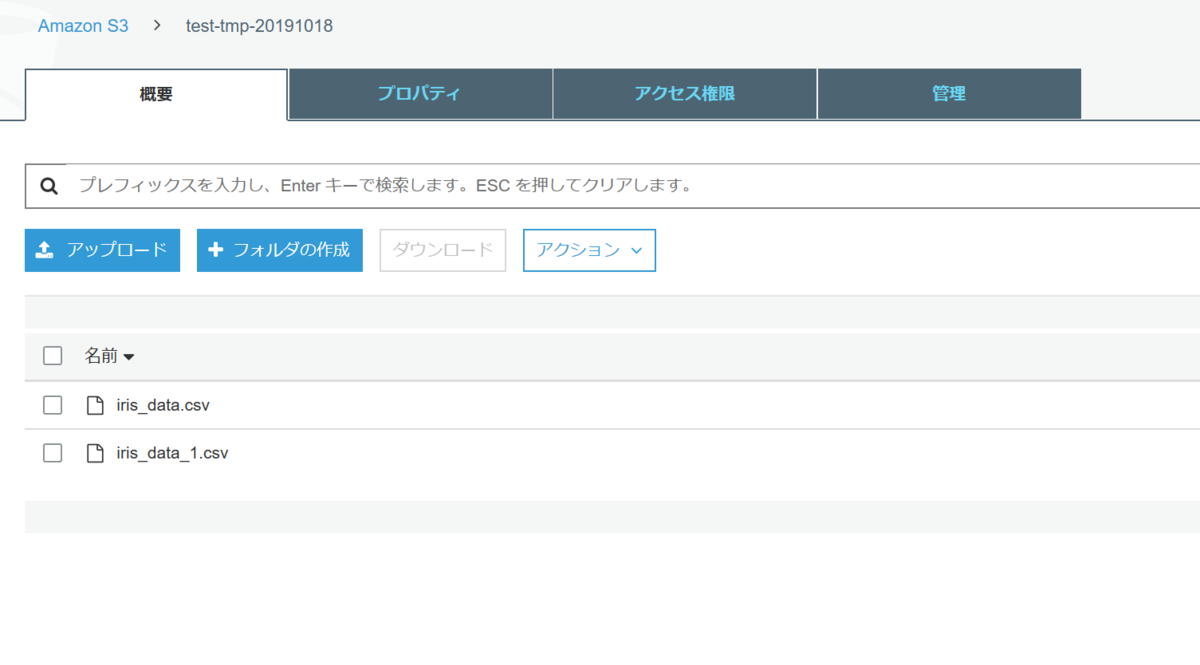1200x665 pixels.
Task: Open the プロパティ tab
Action: coord(420,94)
